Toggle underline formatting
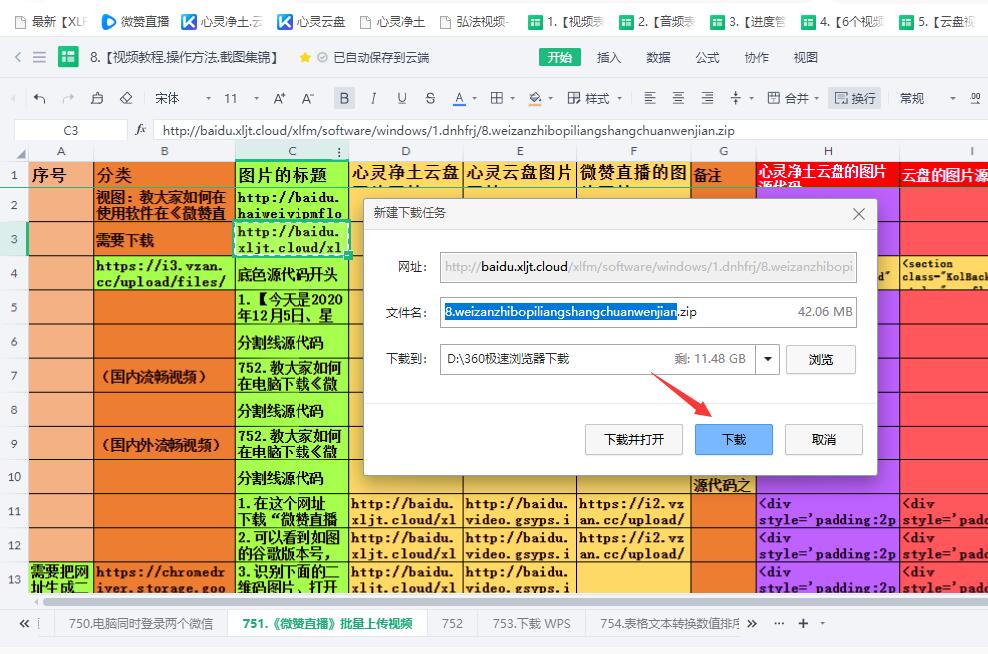Screen dimensions: 988x654 [401, 98]
